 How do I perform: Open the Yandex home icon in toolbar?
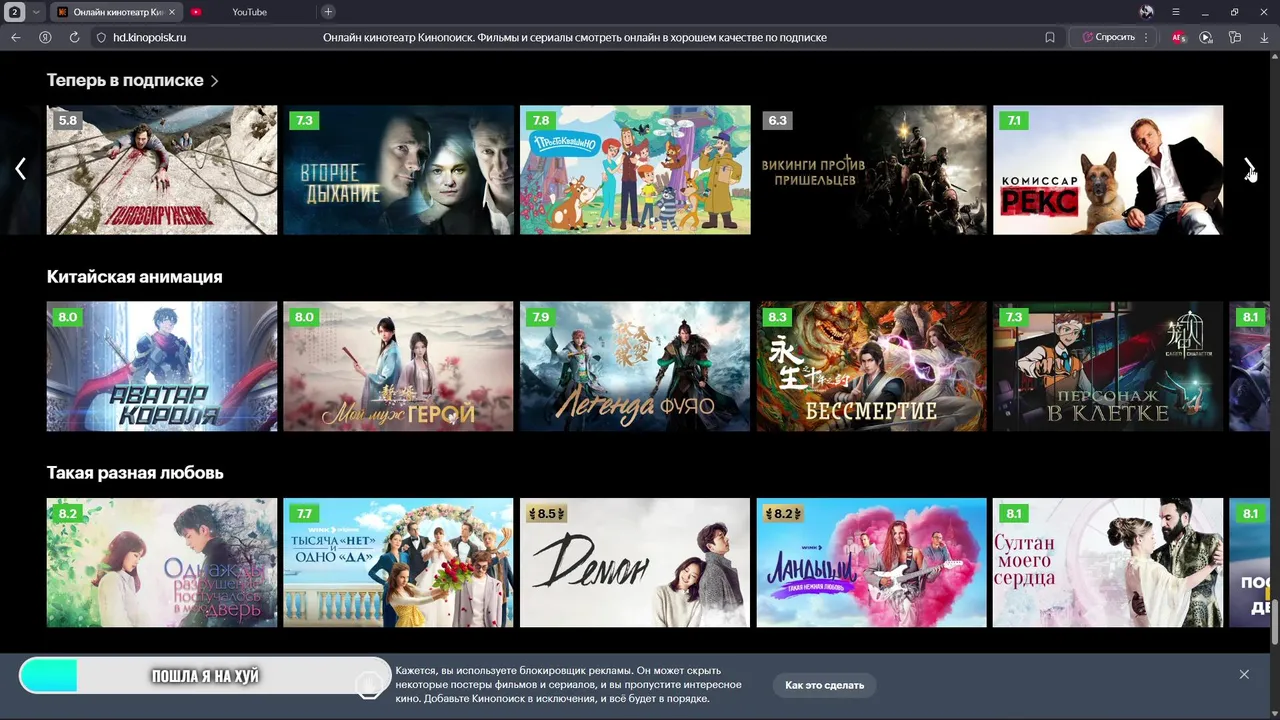tap(45, 37)
